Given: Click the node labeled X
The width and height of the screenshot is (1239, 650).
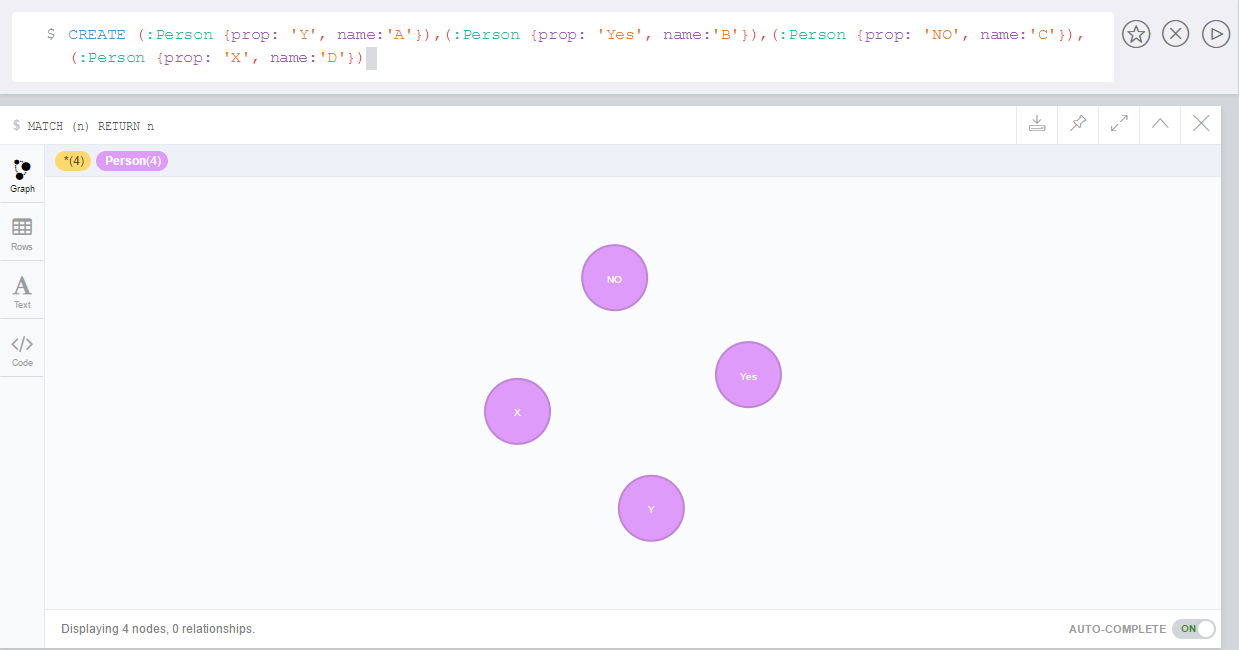Looking at the screenshot, I should point(517,411).
